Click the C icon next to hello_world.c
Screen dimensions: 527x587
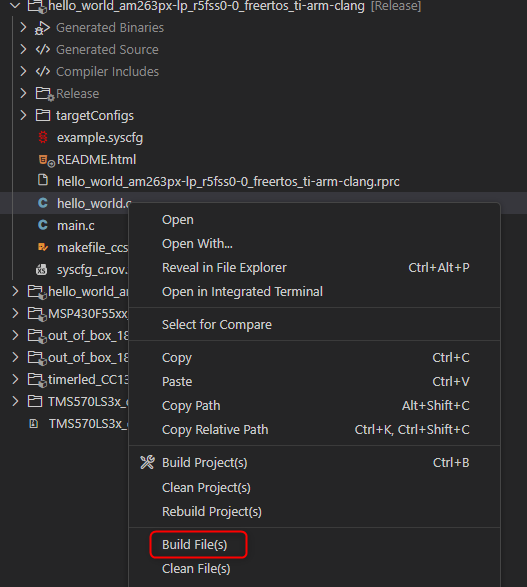point(43,203)
